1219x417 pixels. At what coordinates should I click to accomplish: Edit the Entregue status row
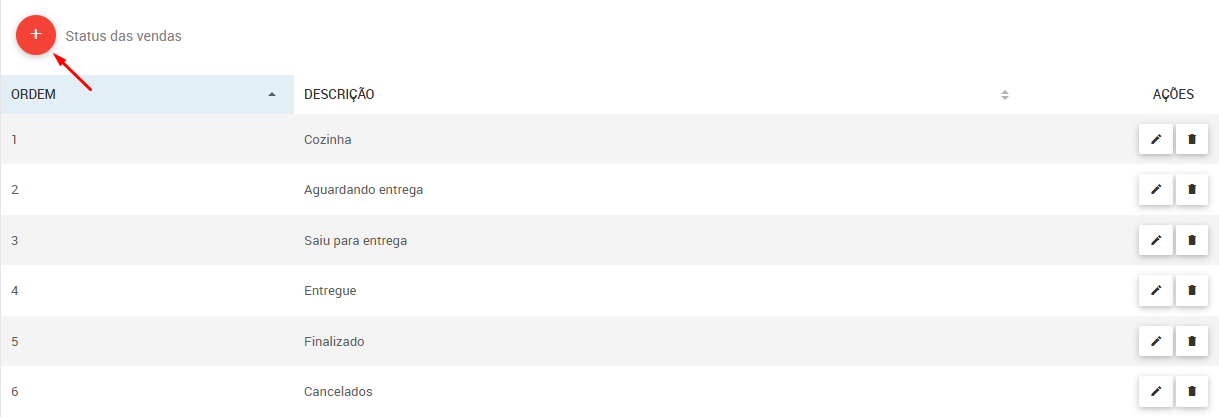(x=1156, y=290)
